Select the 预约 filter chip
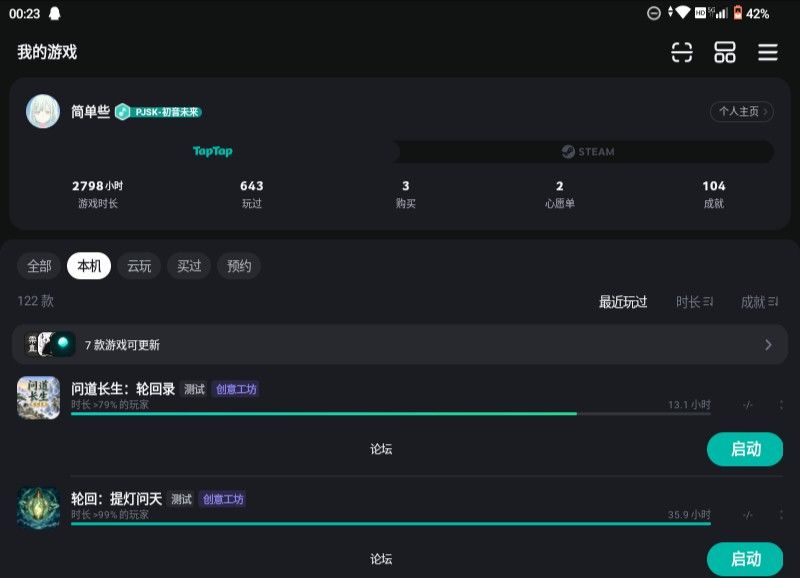 click(x=239, y=266)
